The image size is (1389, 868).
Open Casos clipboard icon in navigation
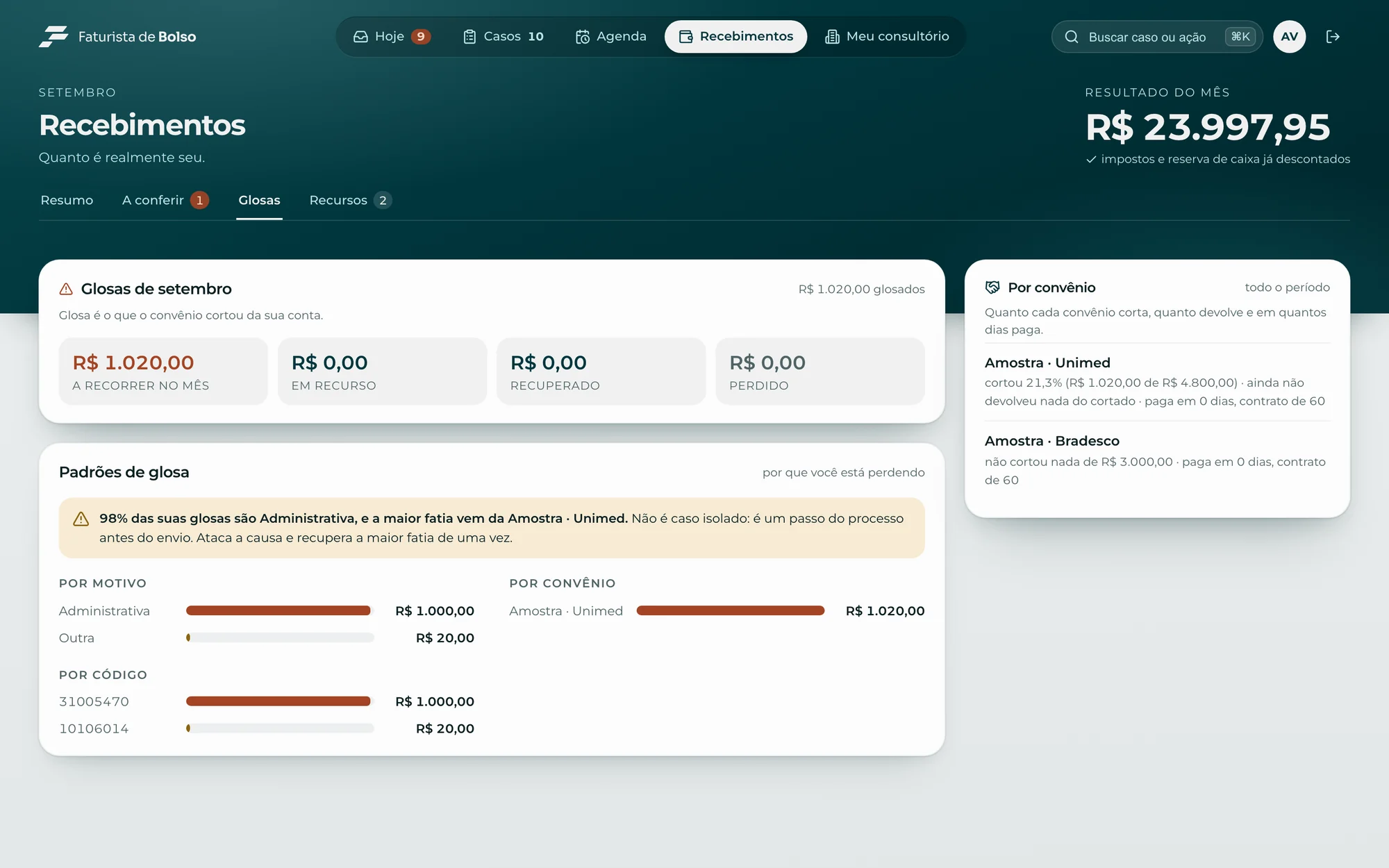[469, 37]
